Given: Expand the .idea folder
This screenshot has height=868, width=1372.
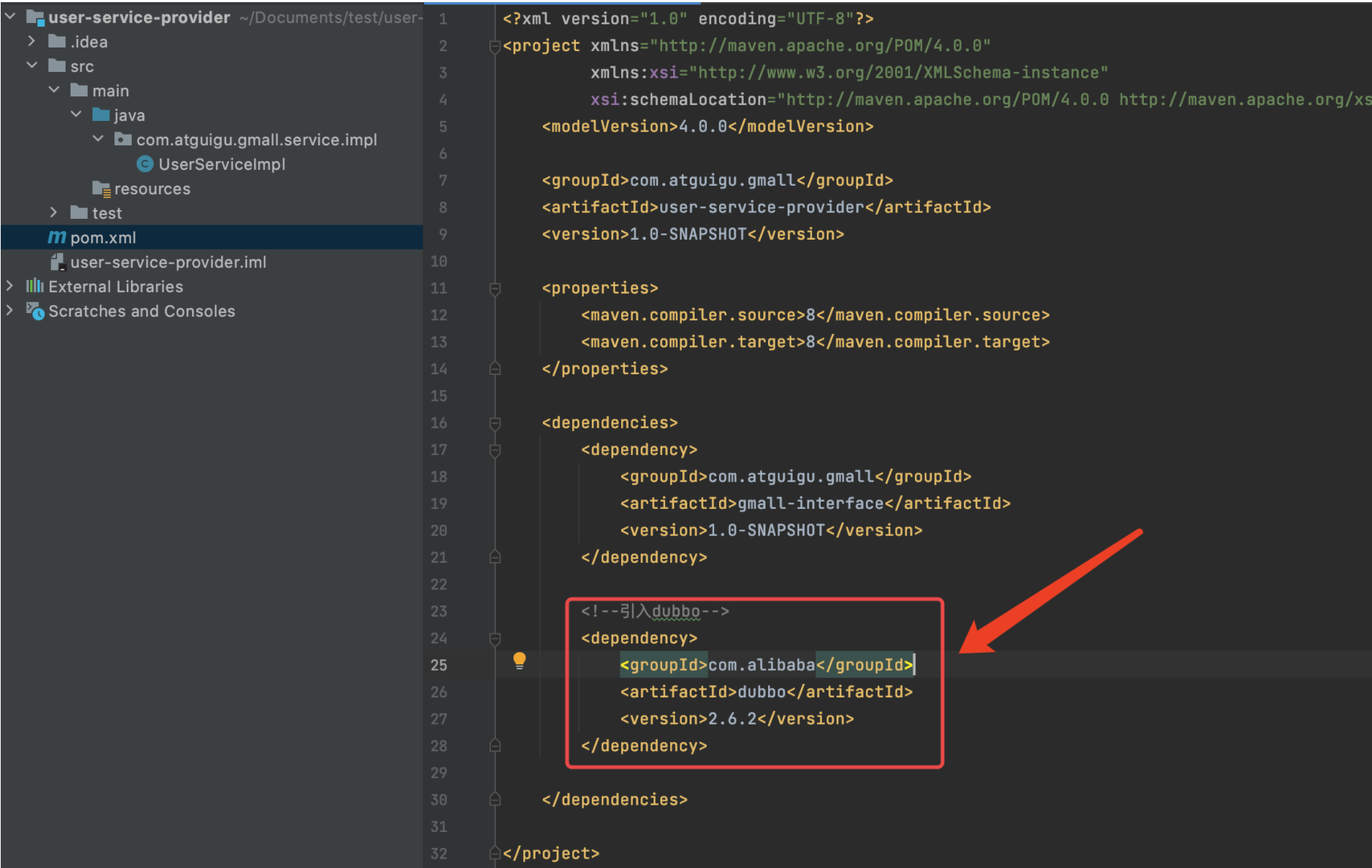Looking at the screenshot, I should pyautogui.click(x=31, y=41).
